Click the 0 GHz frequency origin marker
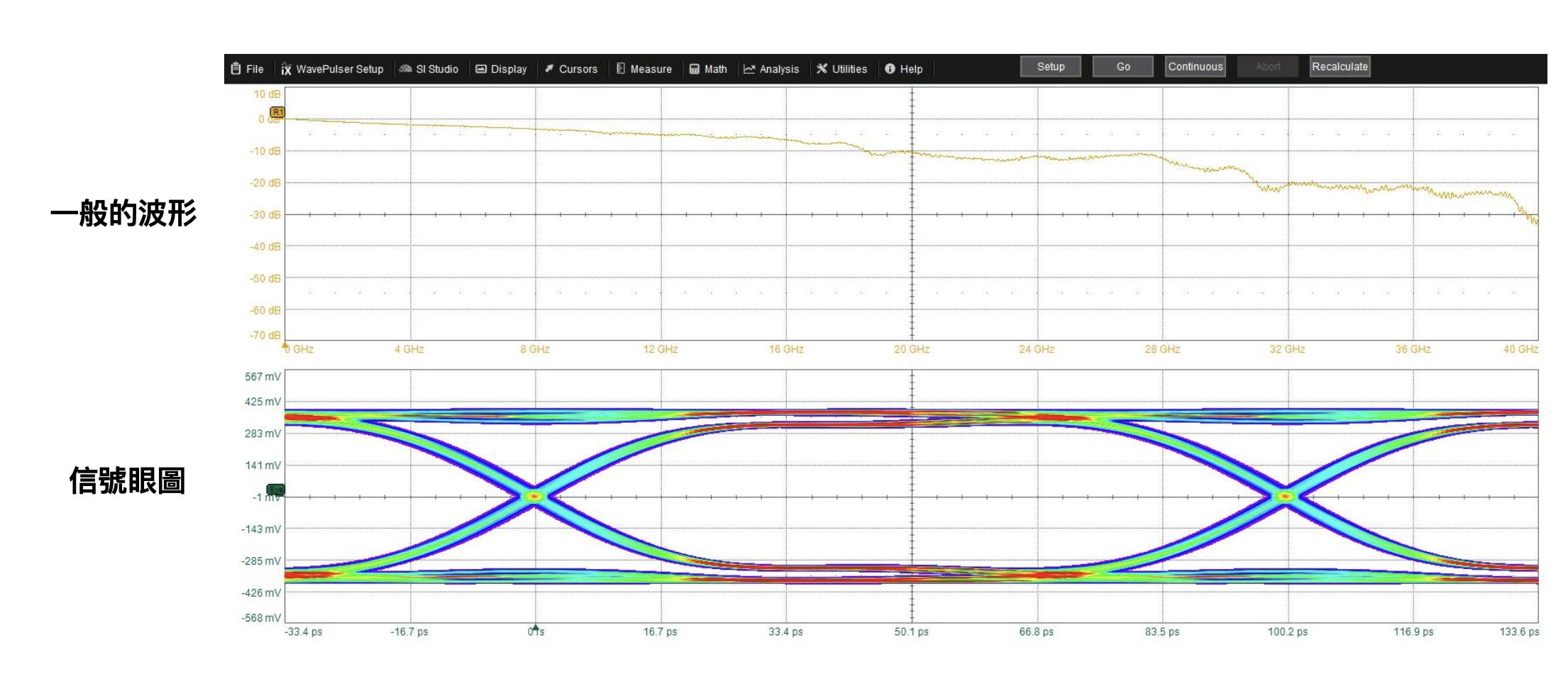Screen dimensions: 1568x684 (x=286, y=346)
